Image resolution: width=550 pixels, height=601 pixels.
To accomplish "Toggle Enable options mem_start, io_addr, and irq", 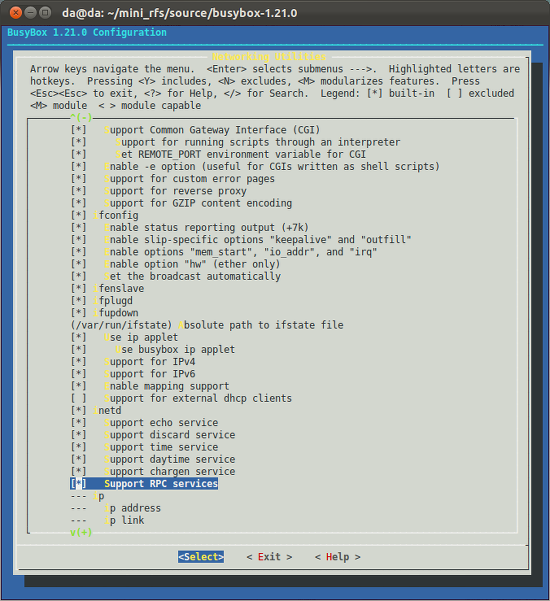I will tap(79, 252).
